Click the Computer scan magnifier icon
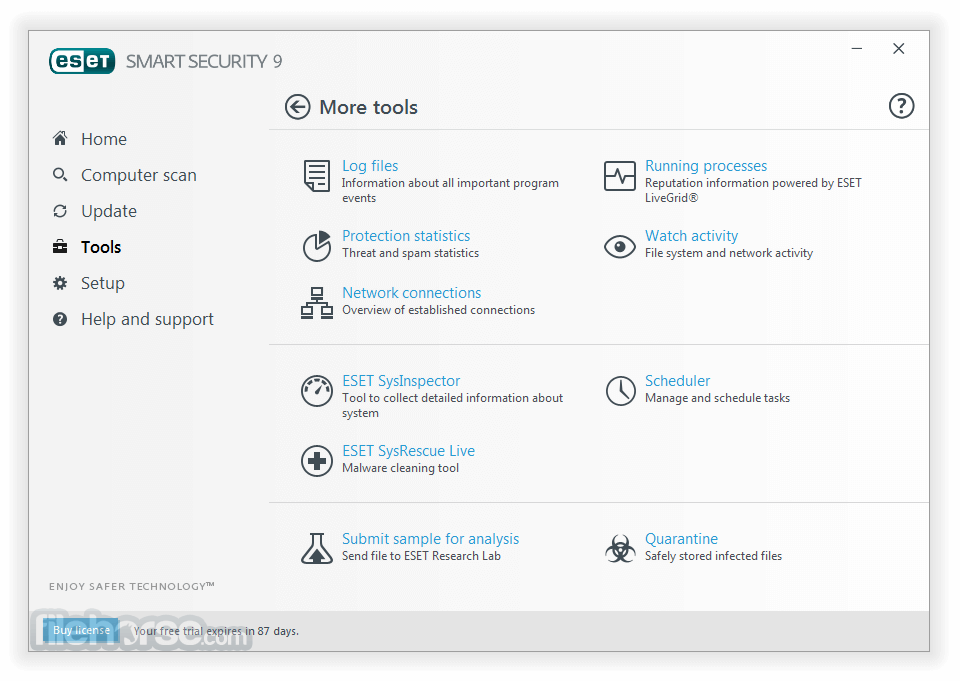This screenshot has height=681, width=960. pyautogui.click(x=60, y=175)
